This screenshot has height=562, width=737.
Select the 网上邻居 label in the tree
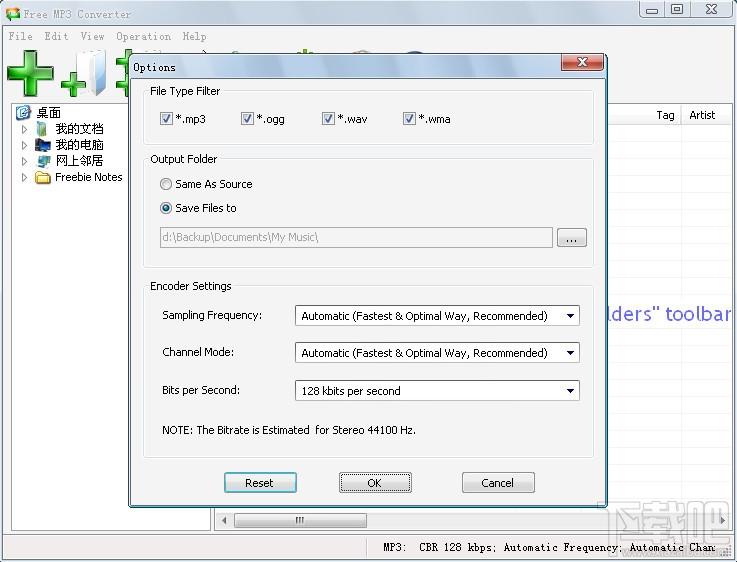[x=79, y=161]
